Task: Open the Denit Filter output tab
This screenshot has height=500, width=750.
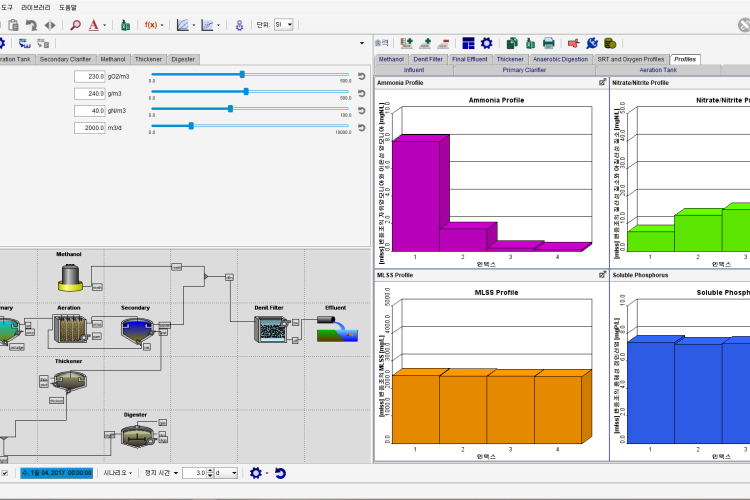Action: point(428,59)
